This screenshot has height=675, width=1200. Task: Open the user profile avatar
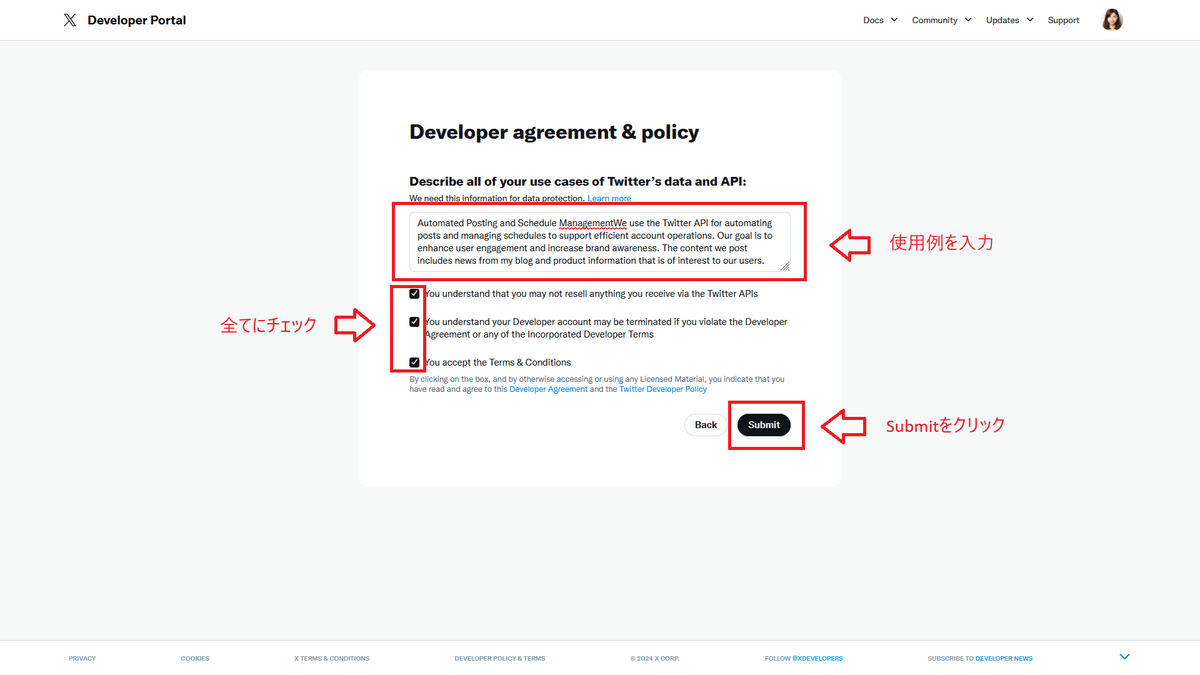pyautogui.click(x=1112, y=20)
